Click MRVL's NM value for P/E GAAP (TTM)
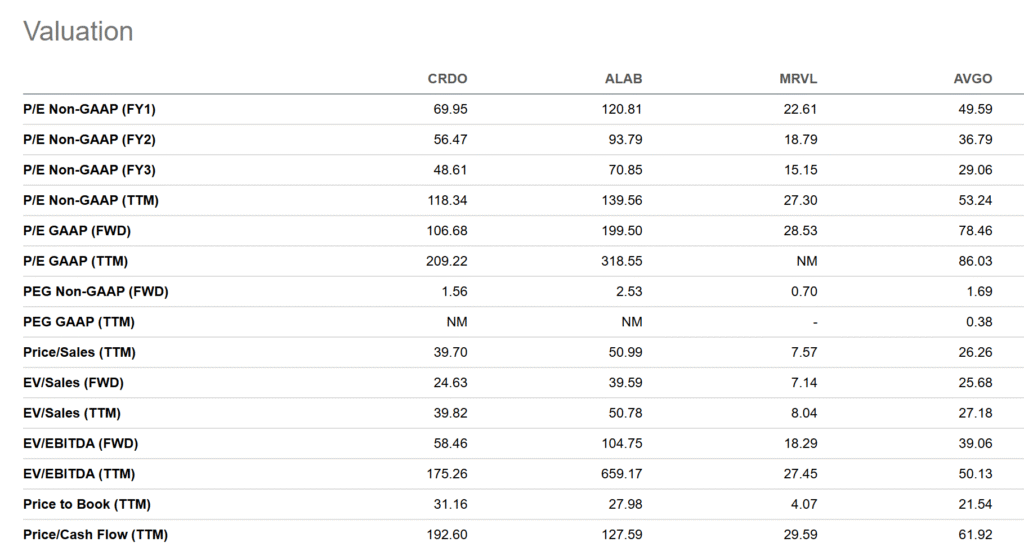 click(807, 261)
